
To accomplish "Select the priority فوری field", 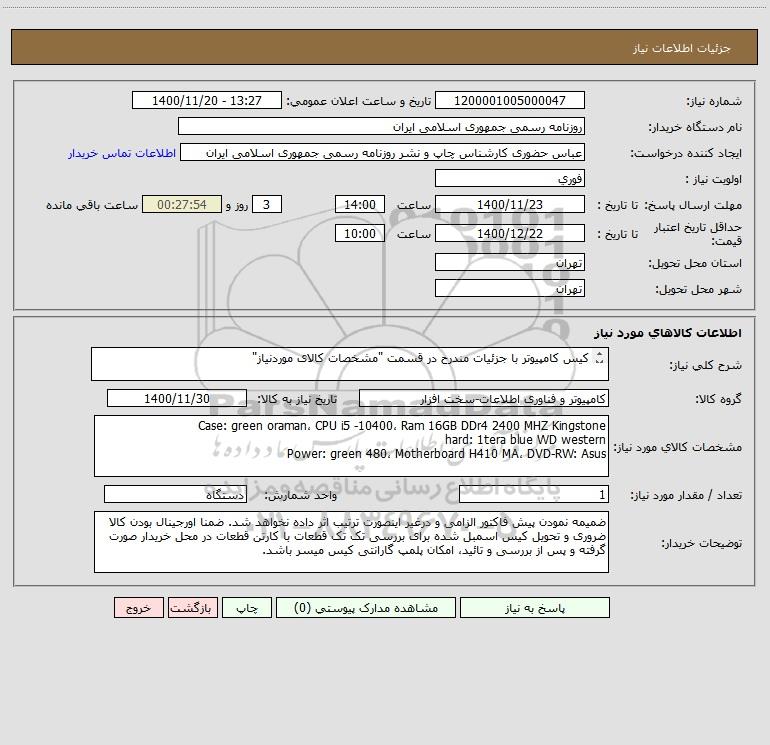I will (x=510, y=178).
